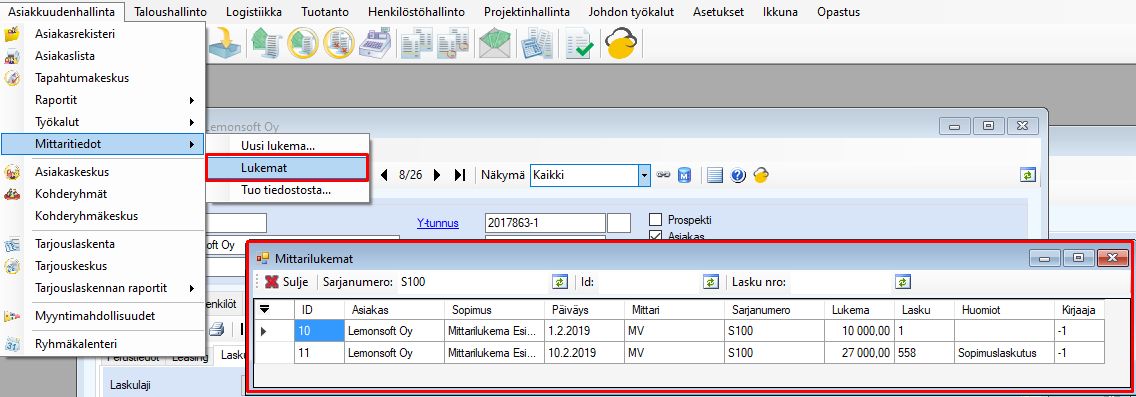Click the envelope with money toolbar icon
The height and width of the screenshot is (397, 1136).
495,43
